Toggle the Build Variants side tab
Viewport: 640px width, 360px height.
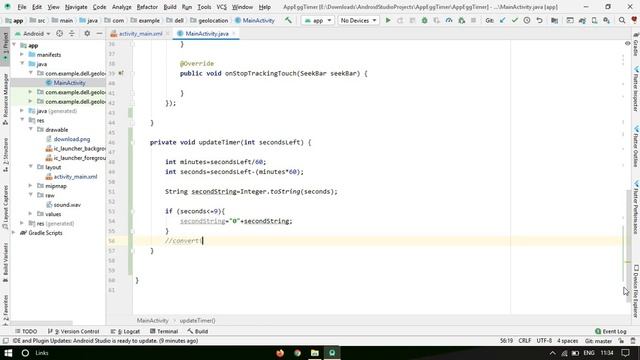(x=6, y=262)
